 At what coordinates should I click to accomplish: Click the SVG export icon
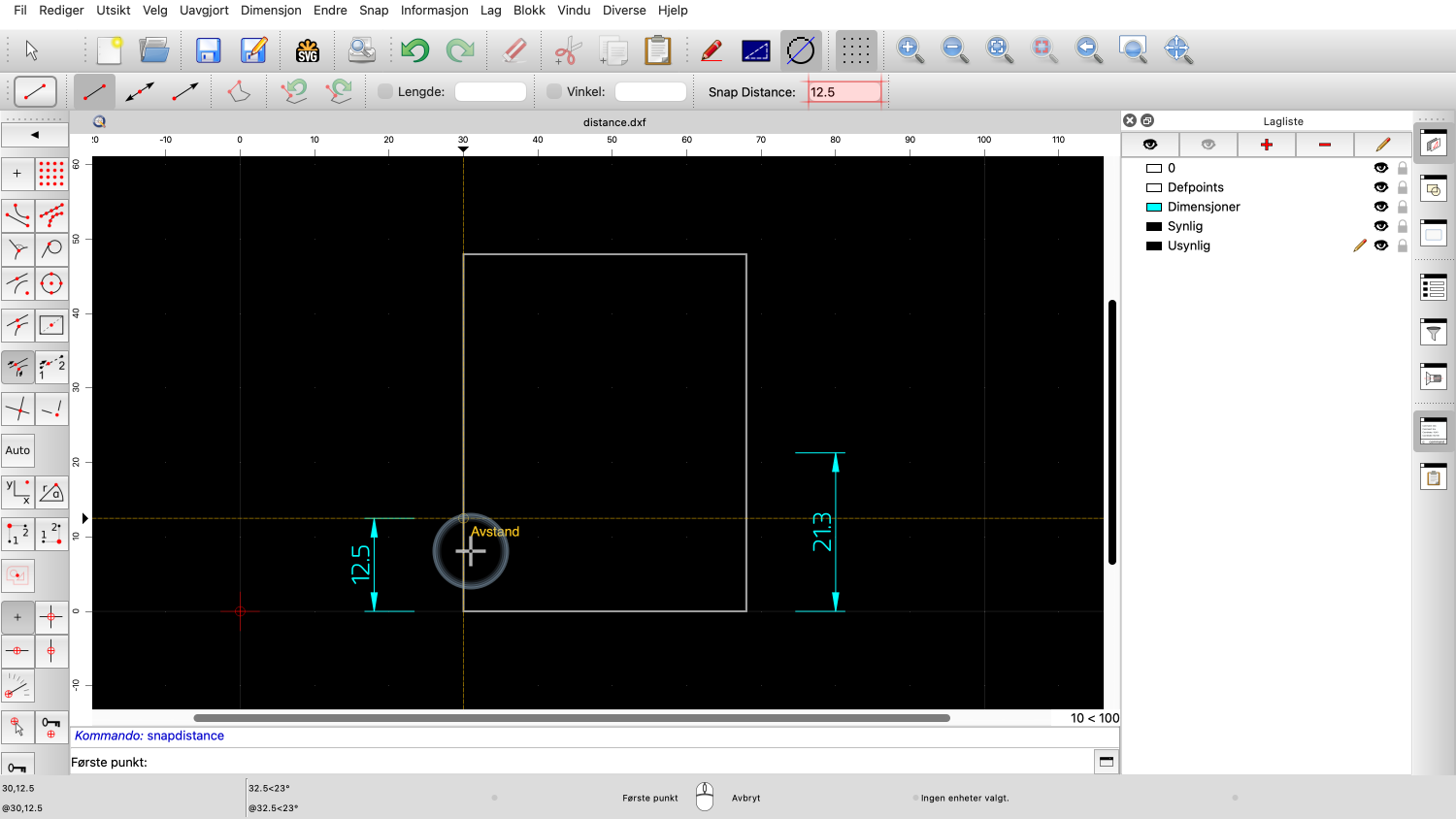tap(308, 50)
